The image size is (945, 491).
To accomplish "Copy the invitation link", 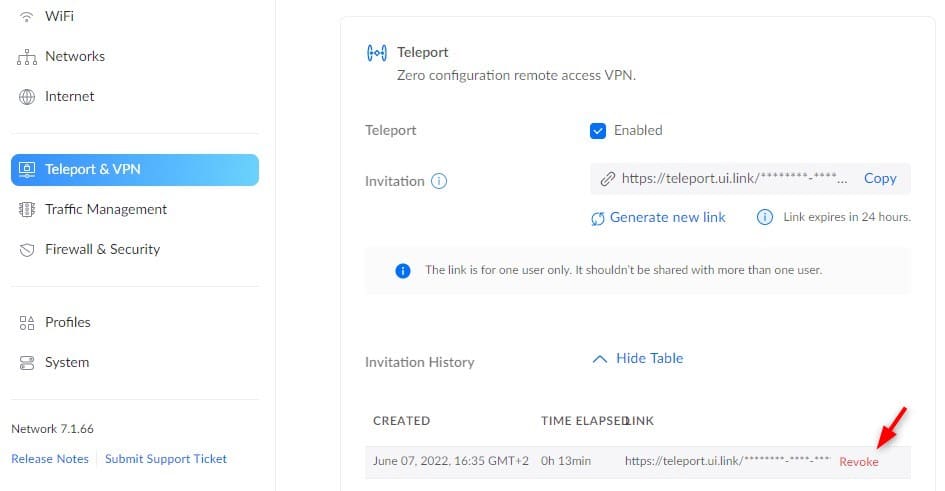I will pyautogui.click(x=880, y=178).
